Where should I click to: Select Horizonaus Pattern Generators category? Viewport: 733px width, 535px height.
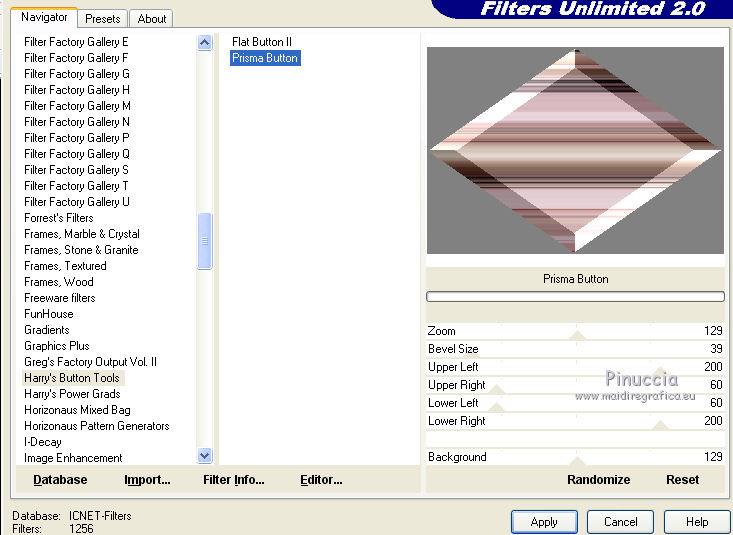click(x=97, y=426)
